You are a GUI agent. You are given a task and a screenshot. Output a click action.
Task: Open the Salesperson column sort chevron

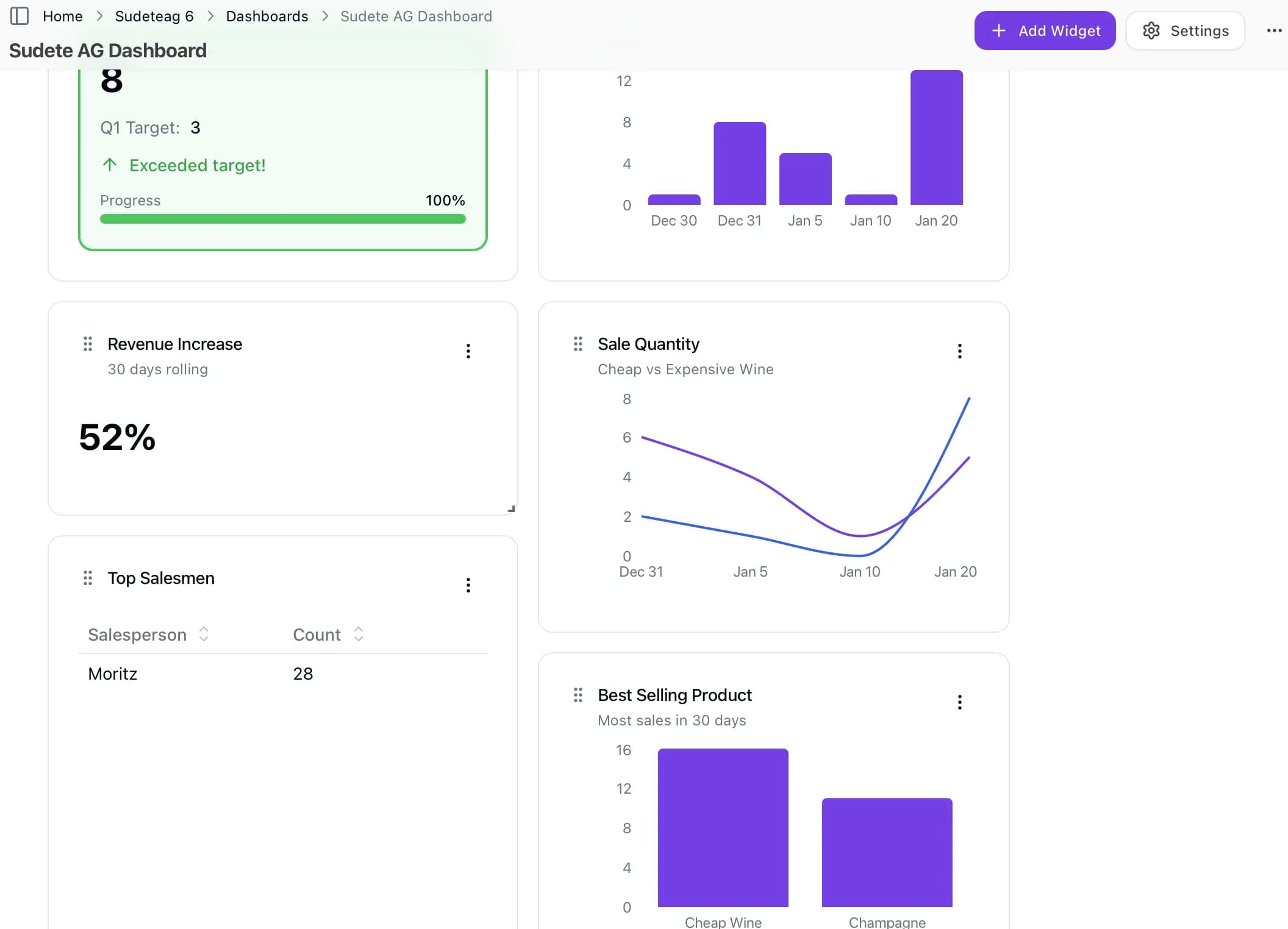(204, 634)
